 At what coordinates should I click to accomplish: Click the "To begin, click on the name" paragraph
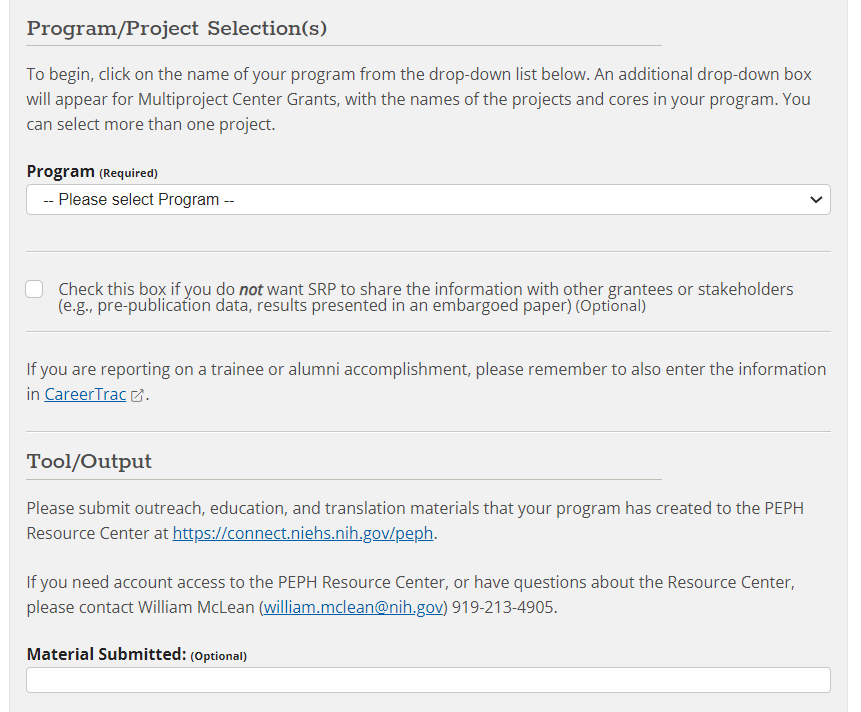coord(418,100)
